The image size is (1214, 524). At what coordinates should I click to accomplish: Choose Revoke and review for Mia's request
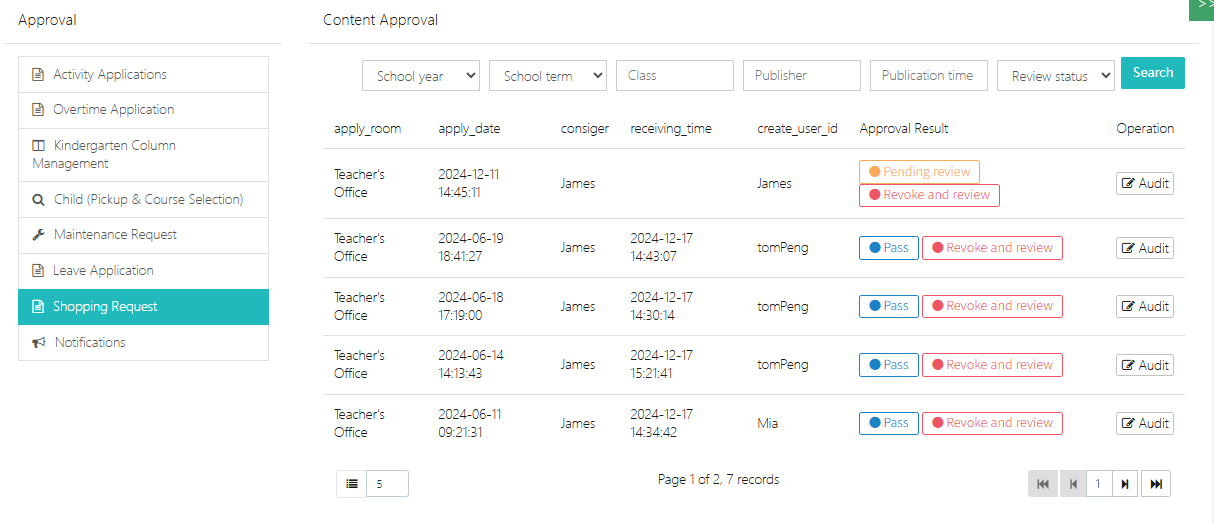pyautogui.click(x=992, y=424)
